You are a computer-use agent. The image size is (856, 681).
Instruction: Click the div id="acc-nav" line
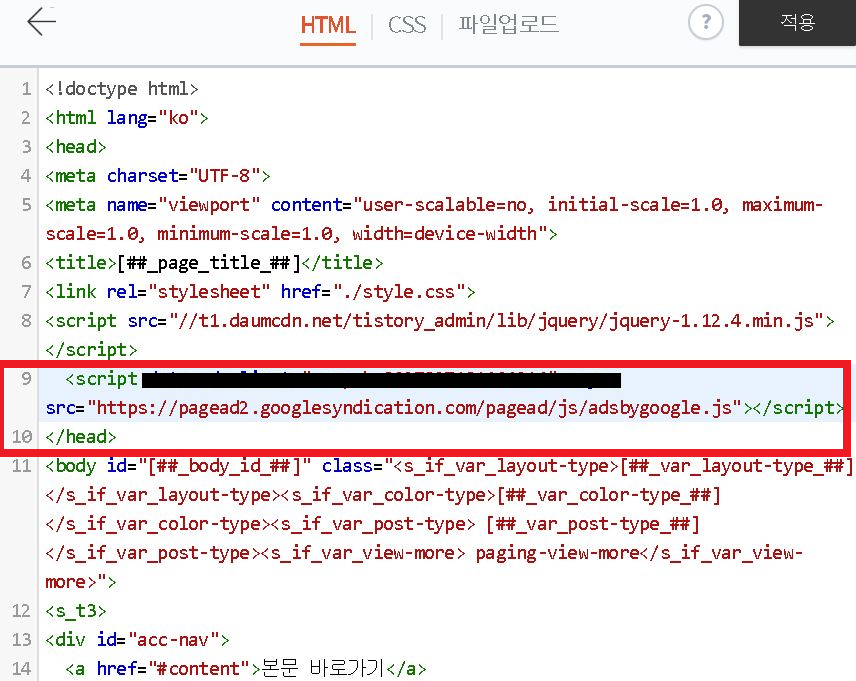(x=137, y=639)
